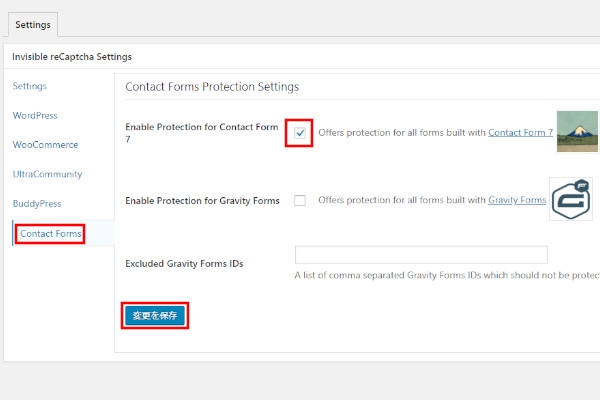Click the Excluded Gravity Forms IDs field
This screenshot has height=400, width=600.
click(x=421, y=255)
